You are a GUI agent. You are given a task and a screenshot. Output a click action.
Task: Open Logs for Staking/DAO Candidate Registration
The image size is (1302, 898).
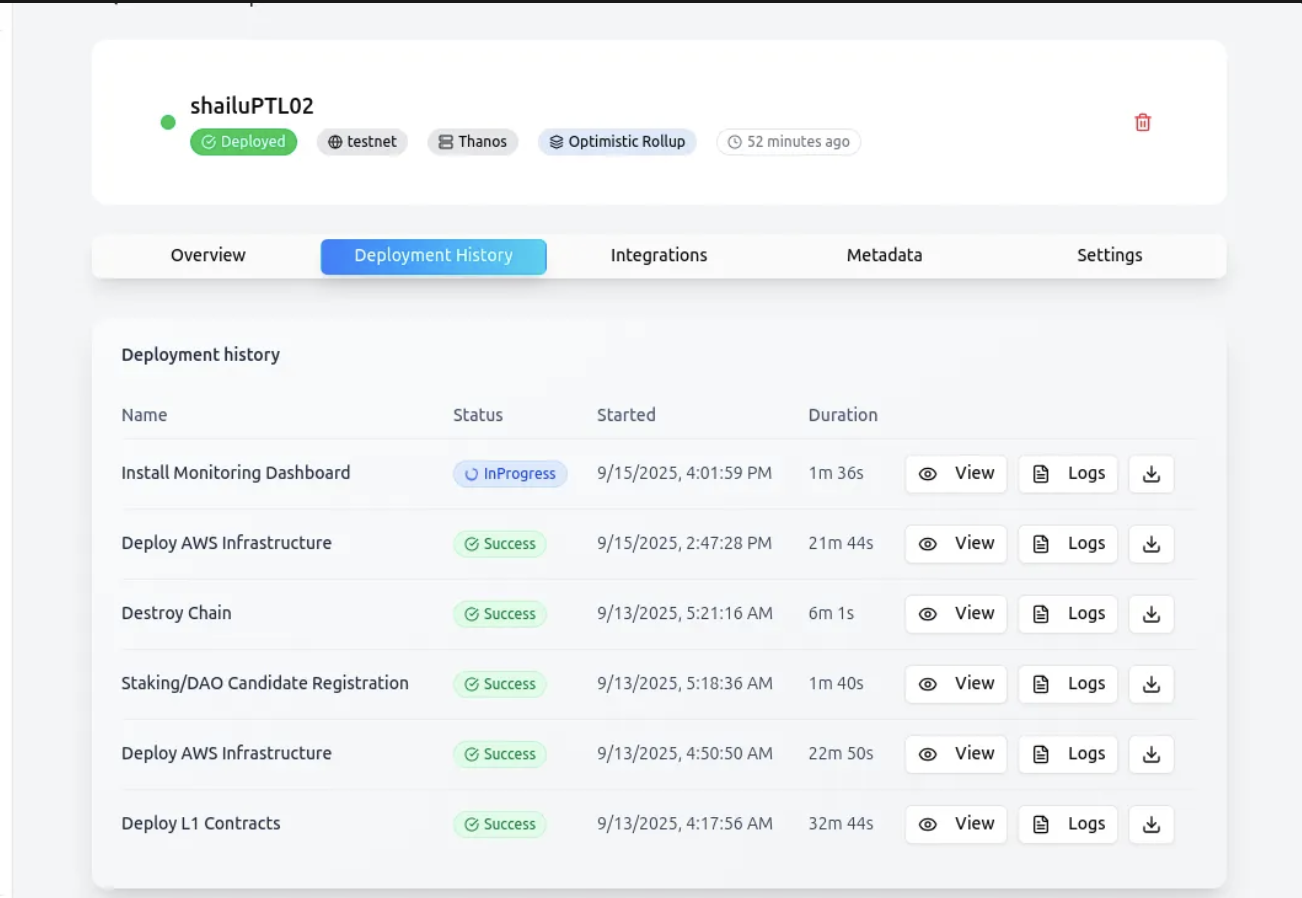[x=1068, y=684]
